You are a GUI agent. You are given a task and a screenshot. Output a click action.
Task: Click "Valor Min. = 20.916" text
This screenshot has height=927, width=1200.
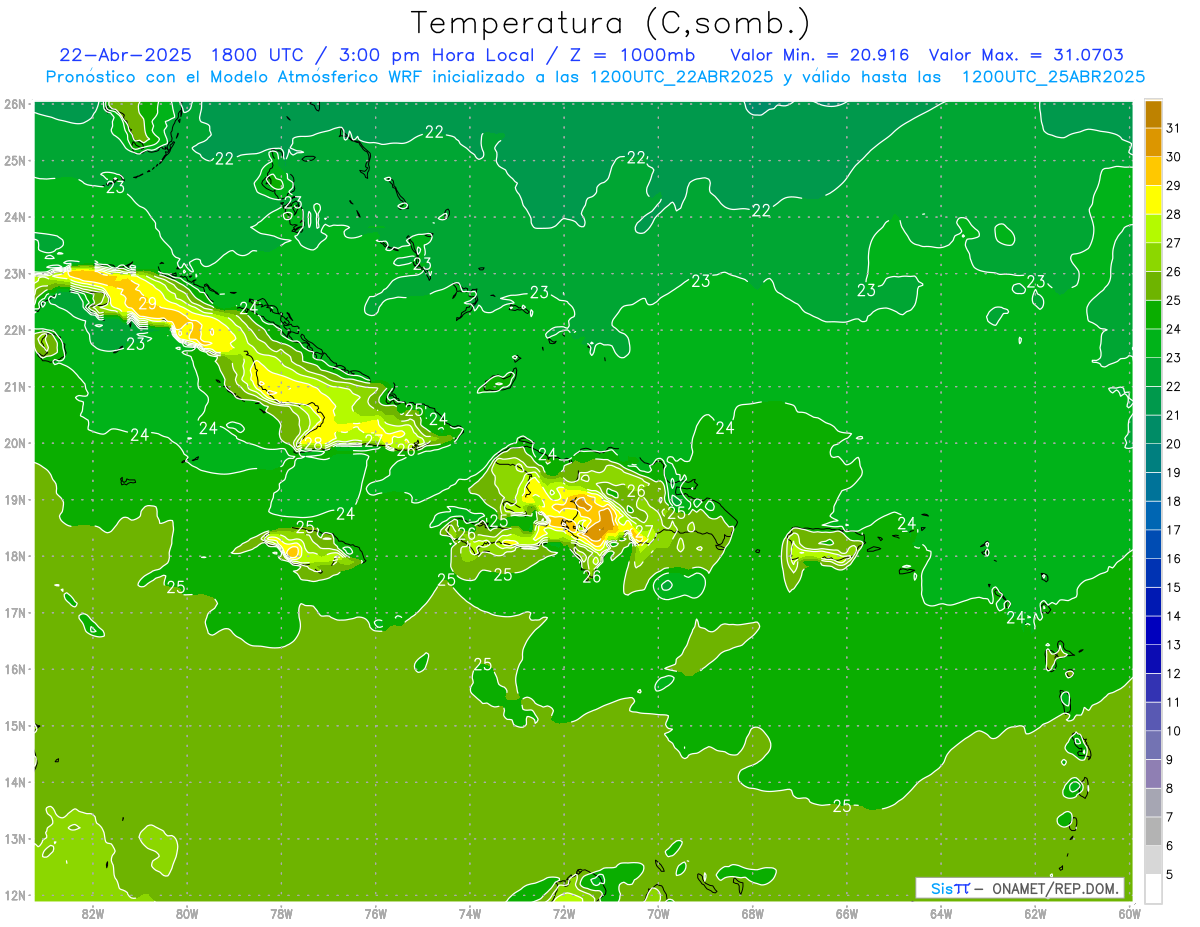pyautogui.click(x=820, y=54)
